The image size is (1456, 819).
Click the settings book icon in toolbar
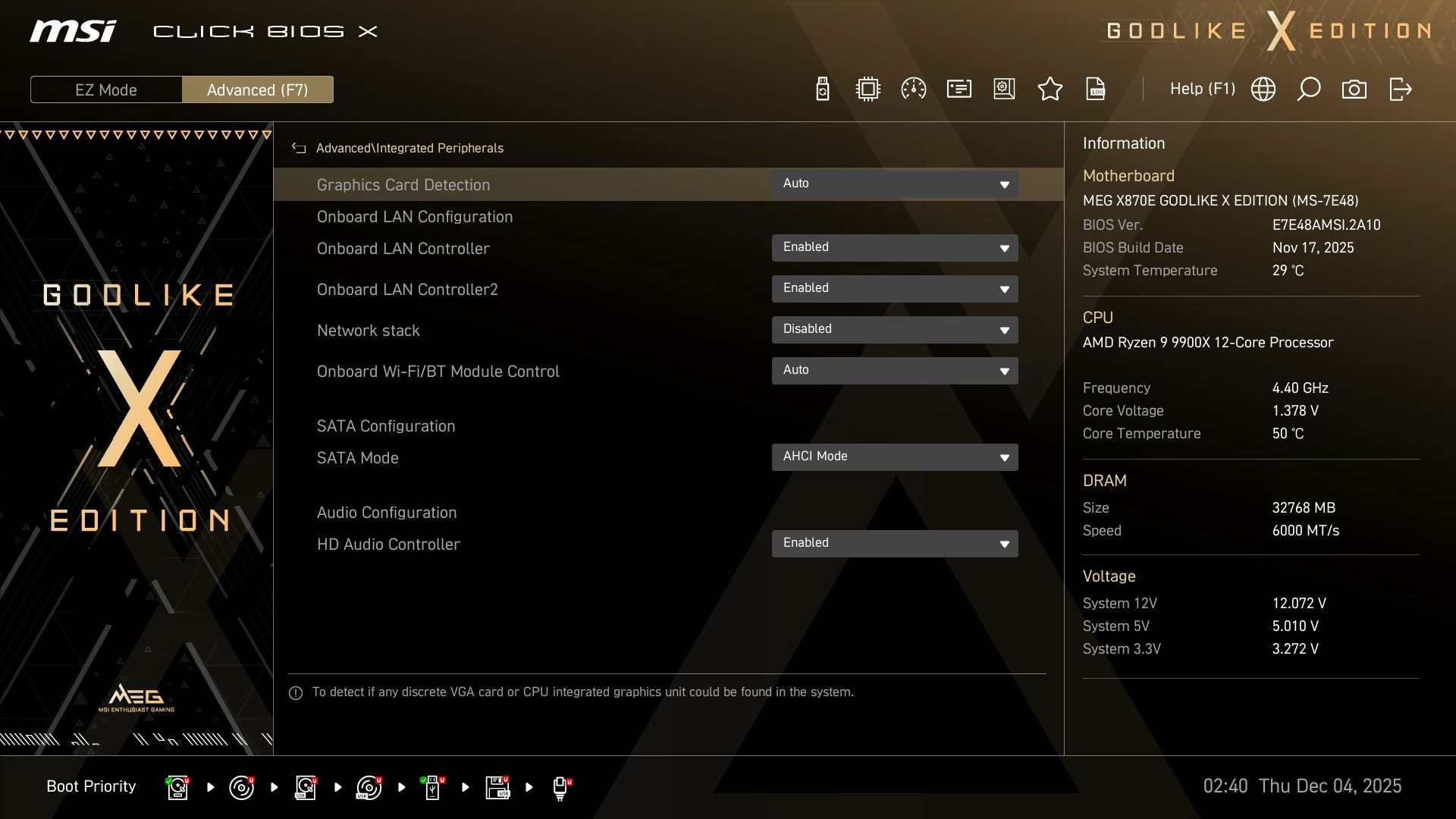click(x=1004, y=89)
